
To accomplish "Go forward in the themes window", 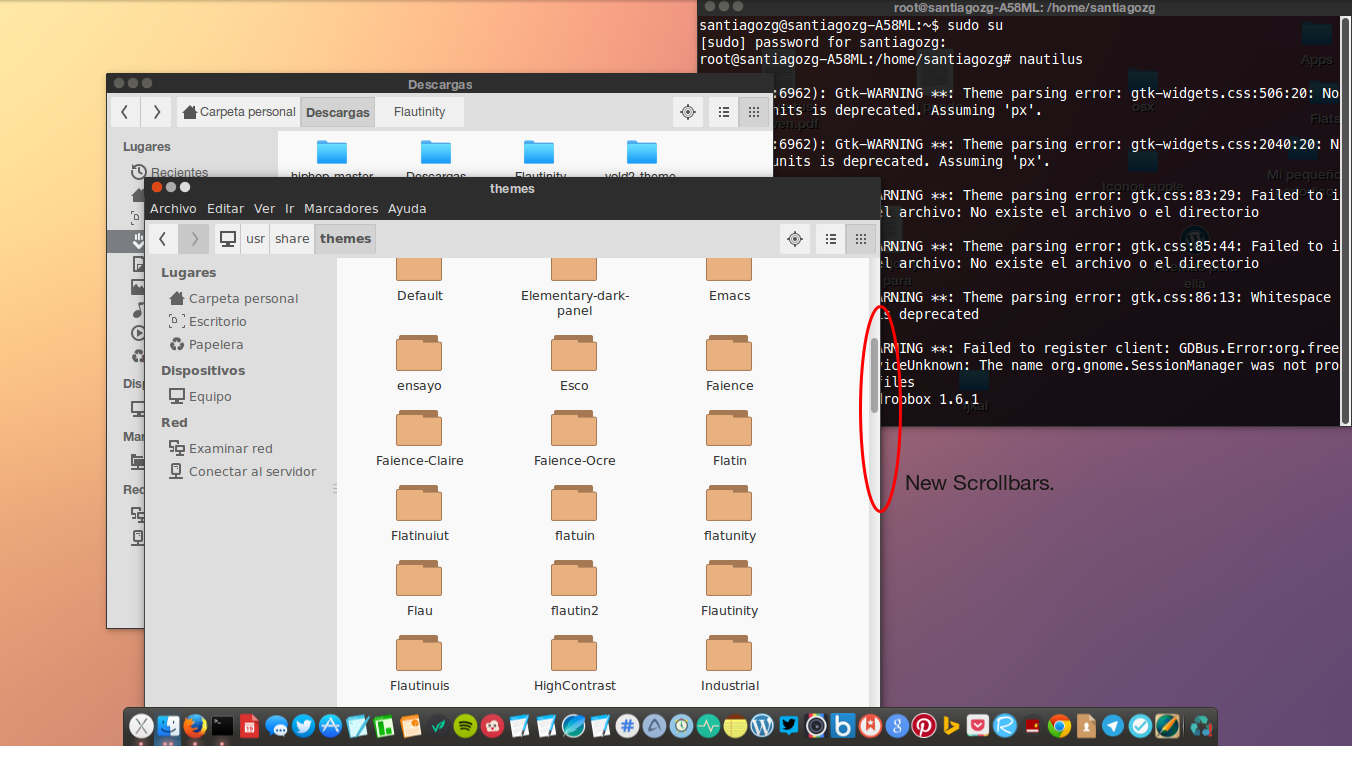I will point(194,239).
